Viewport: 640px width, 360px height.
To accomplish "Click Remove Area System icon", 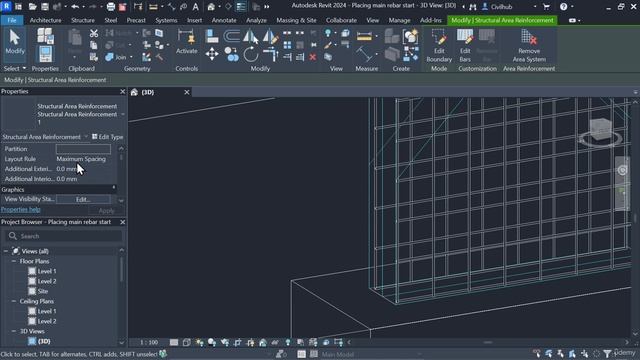I will (x=529, y=46).
